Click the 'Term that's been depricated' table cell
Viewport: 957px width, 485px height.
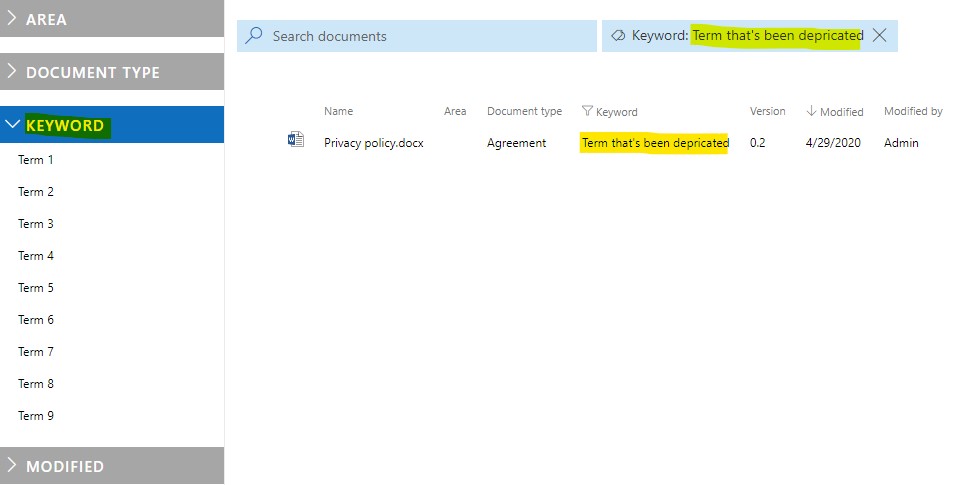[x=655, y=143]
